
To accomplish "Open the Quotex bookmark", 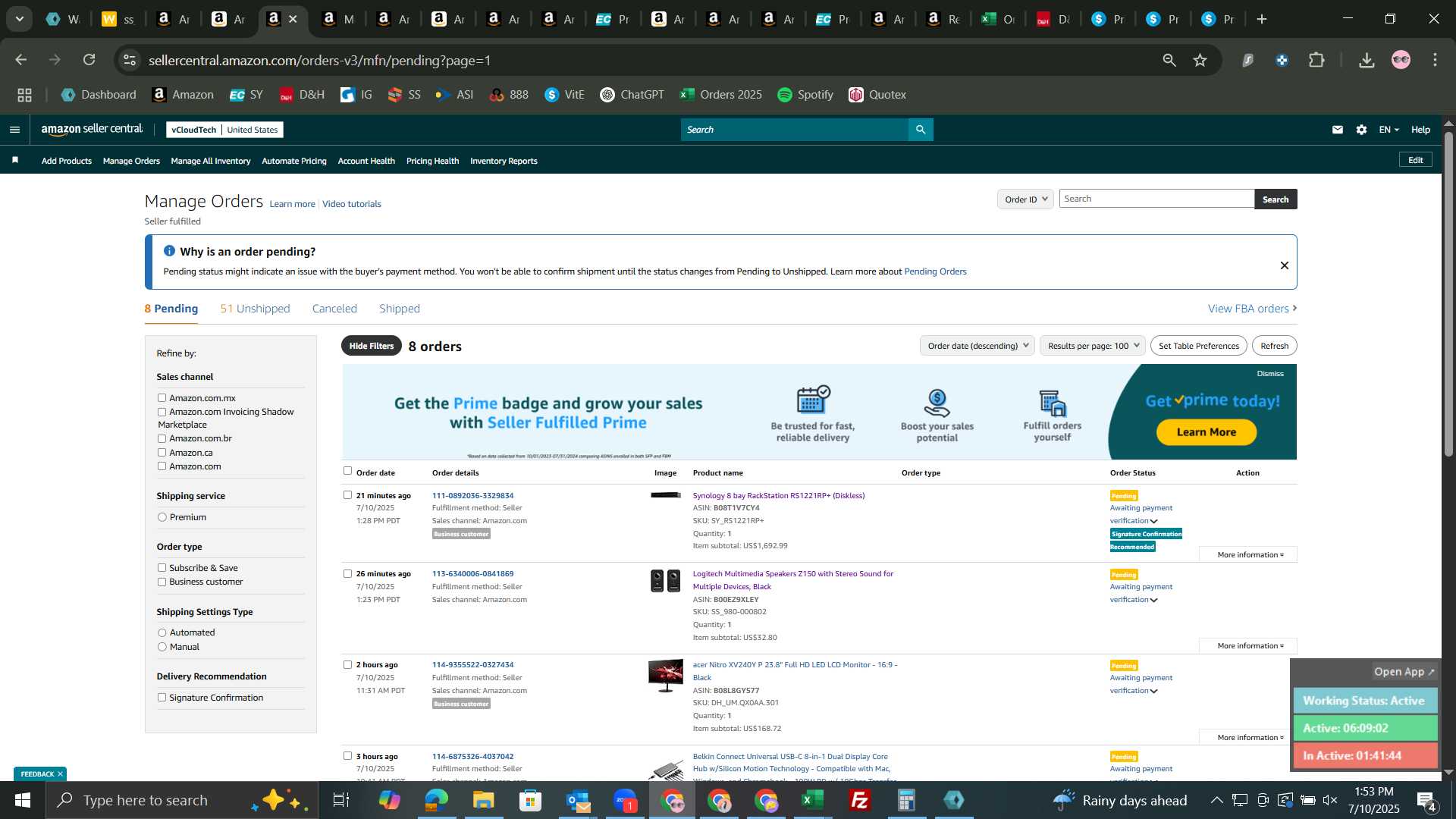I will pos(877,95).
